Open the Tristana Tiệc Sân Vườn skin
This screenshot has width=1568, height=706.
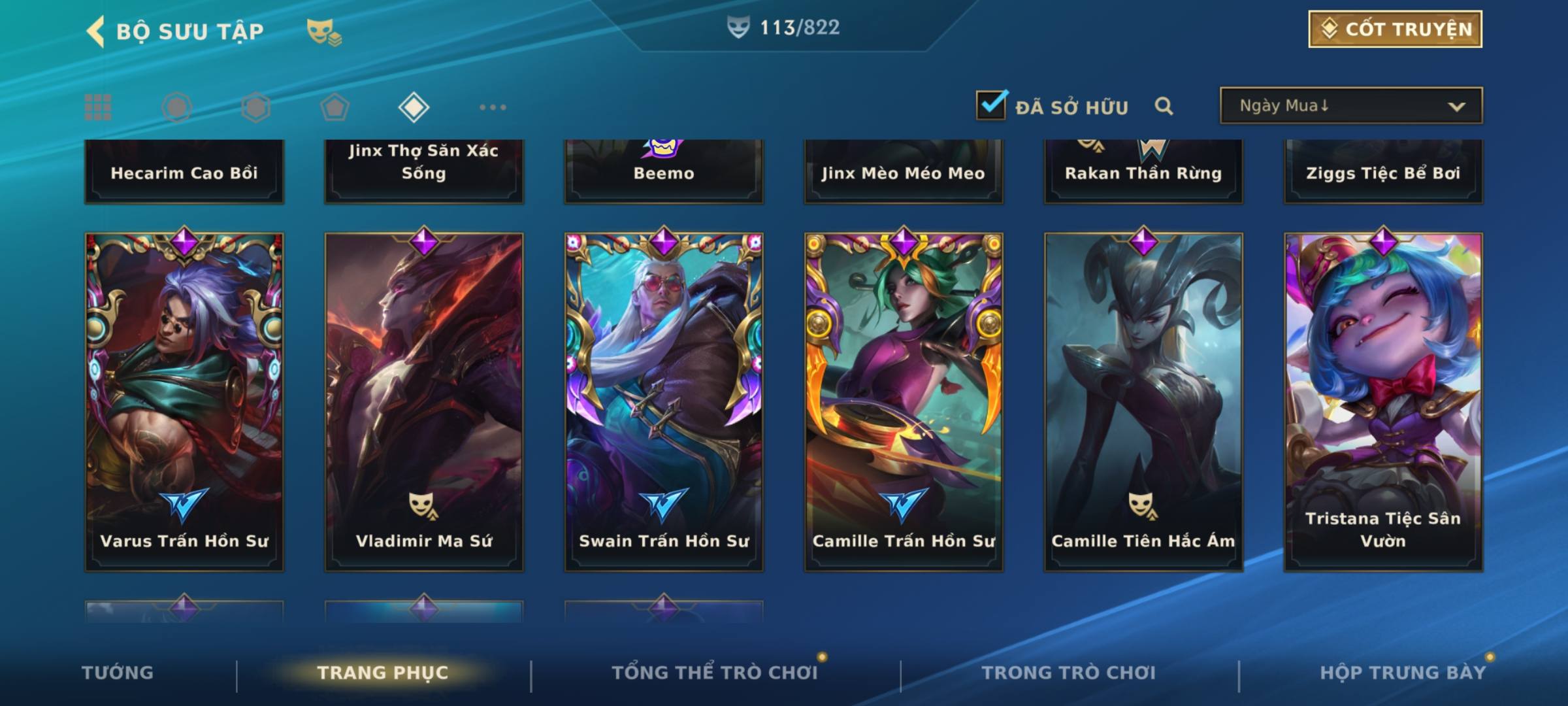pos(1383,402)
